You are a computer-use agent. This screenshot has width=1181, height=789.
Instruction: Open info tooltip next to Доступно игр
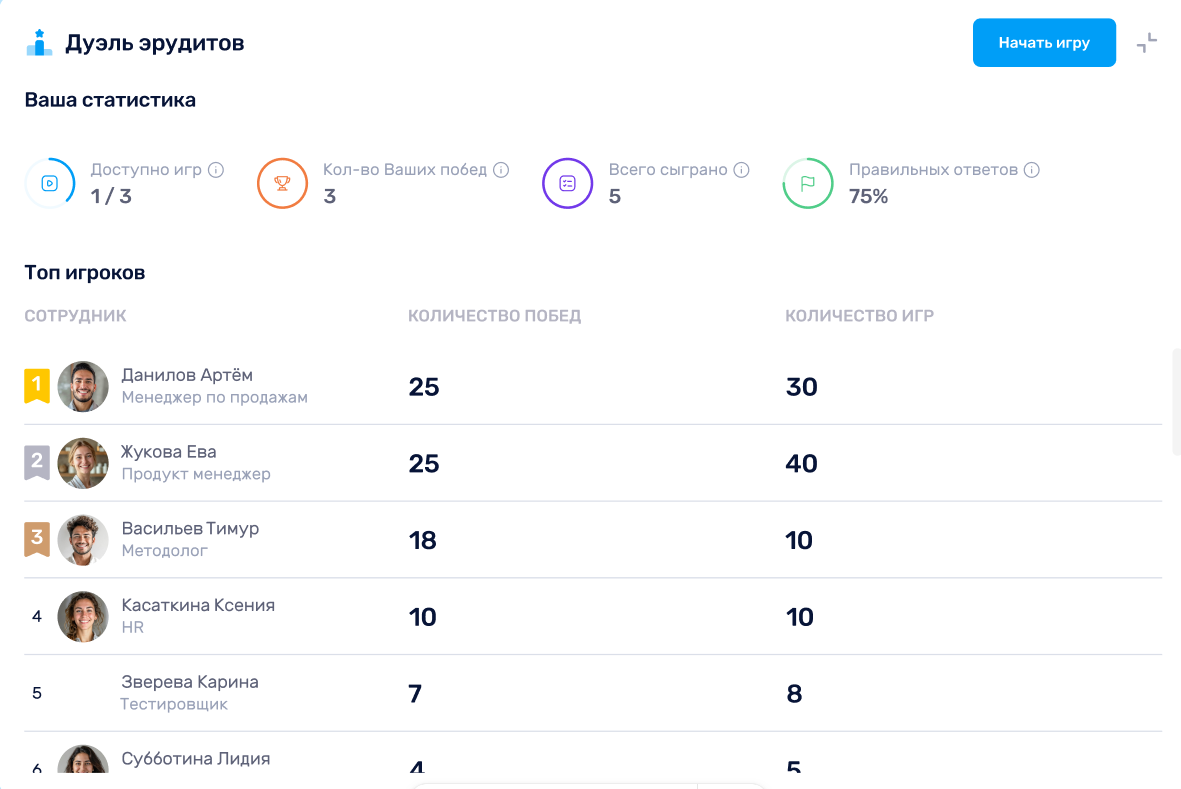pos(216,170)
